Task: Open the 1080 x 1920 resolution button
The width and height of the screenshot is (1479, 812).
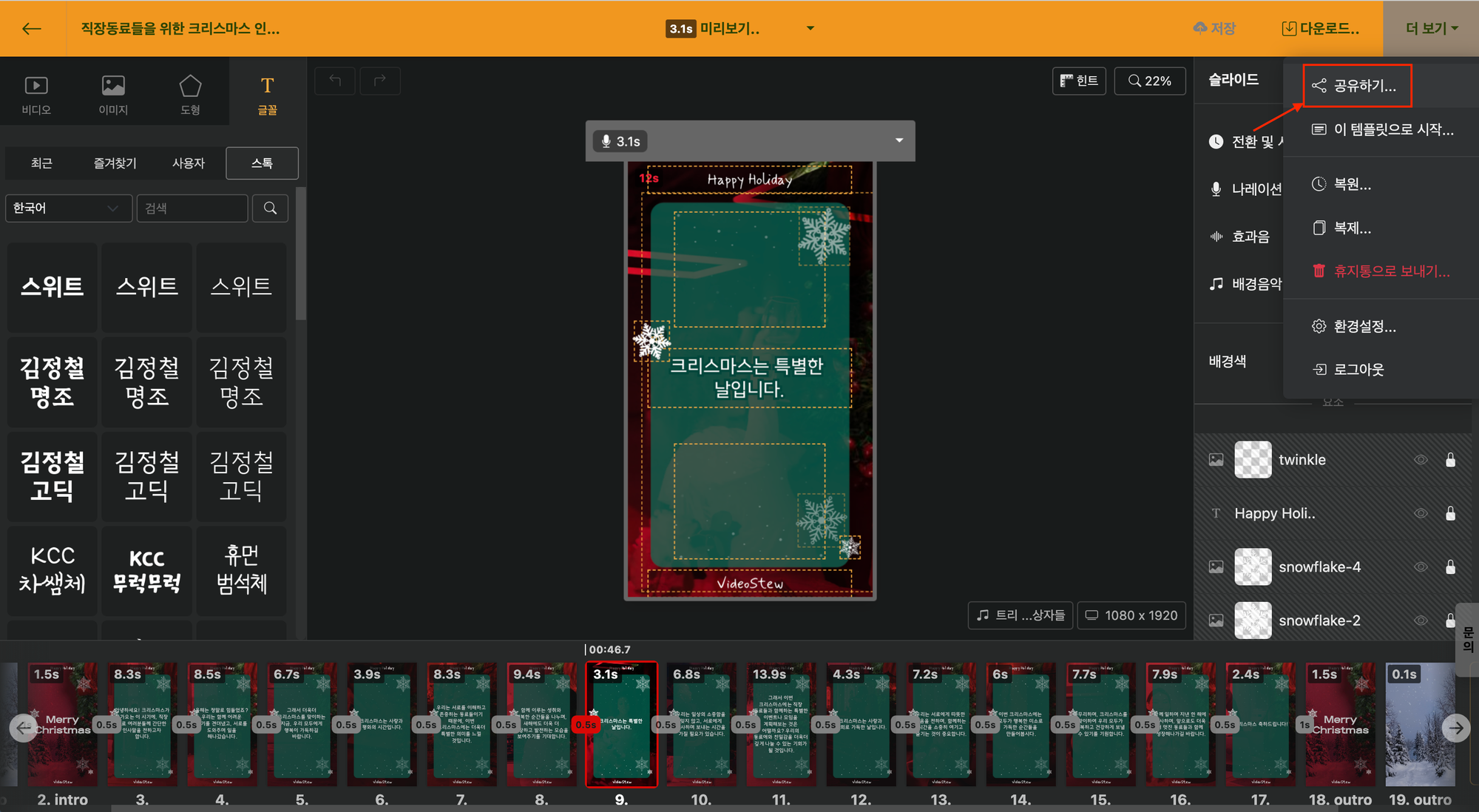Action: [1131, 615]
